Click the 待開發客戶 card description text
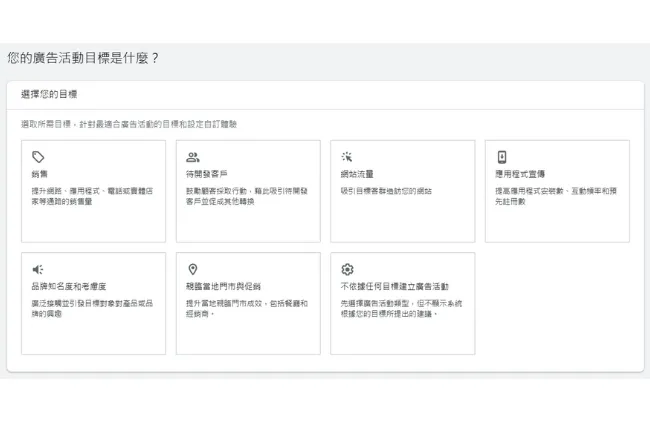This screenshot has width=650, height=430. point(246,194)
